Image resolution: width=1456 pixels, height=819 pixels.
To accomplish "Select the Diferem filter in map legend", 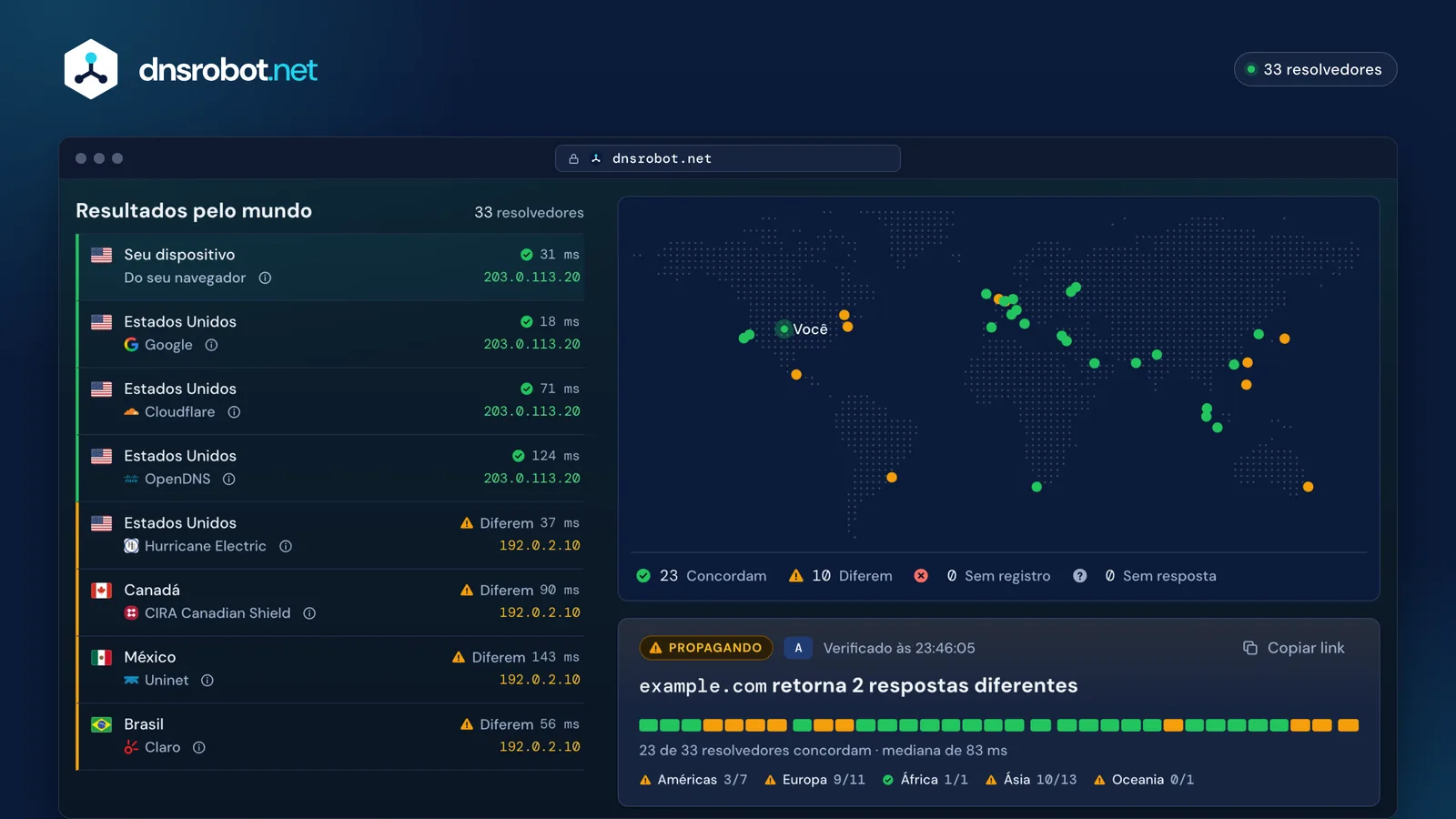I will tap(840, 576).
